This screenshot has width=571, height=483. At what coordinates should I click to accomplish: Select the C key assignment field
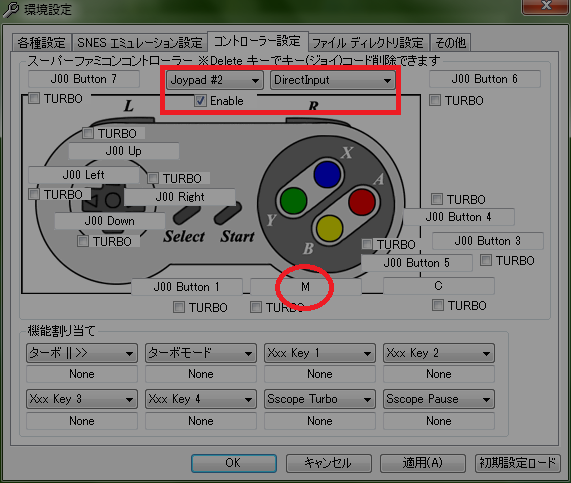tap(439, 286)
